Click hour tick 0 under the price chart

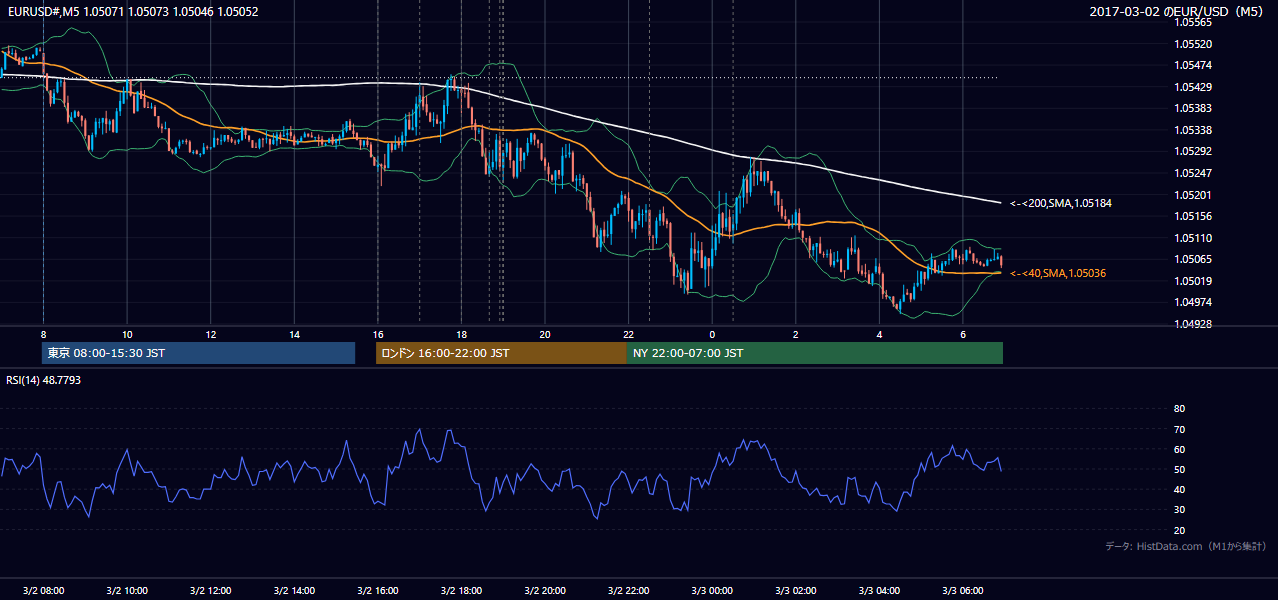pos(712,334)
